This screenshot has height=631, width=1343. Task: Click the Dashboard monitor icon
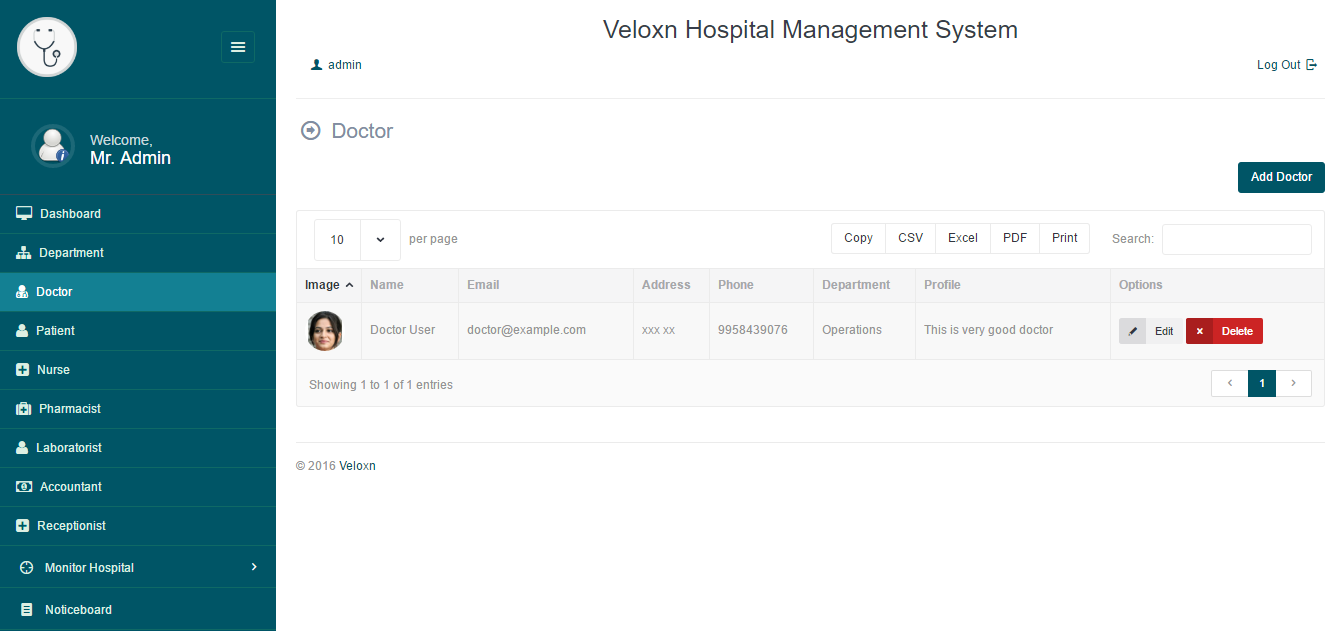coord(24,213)
